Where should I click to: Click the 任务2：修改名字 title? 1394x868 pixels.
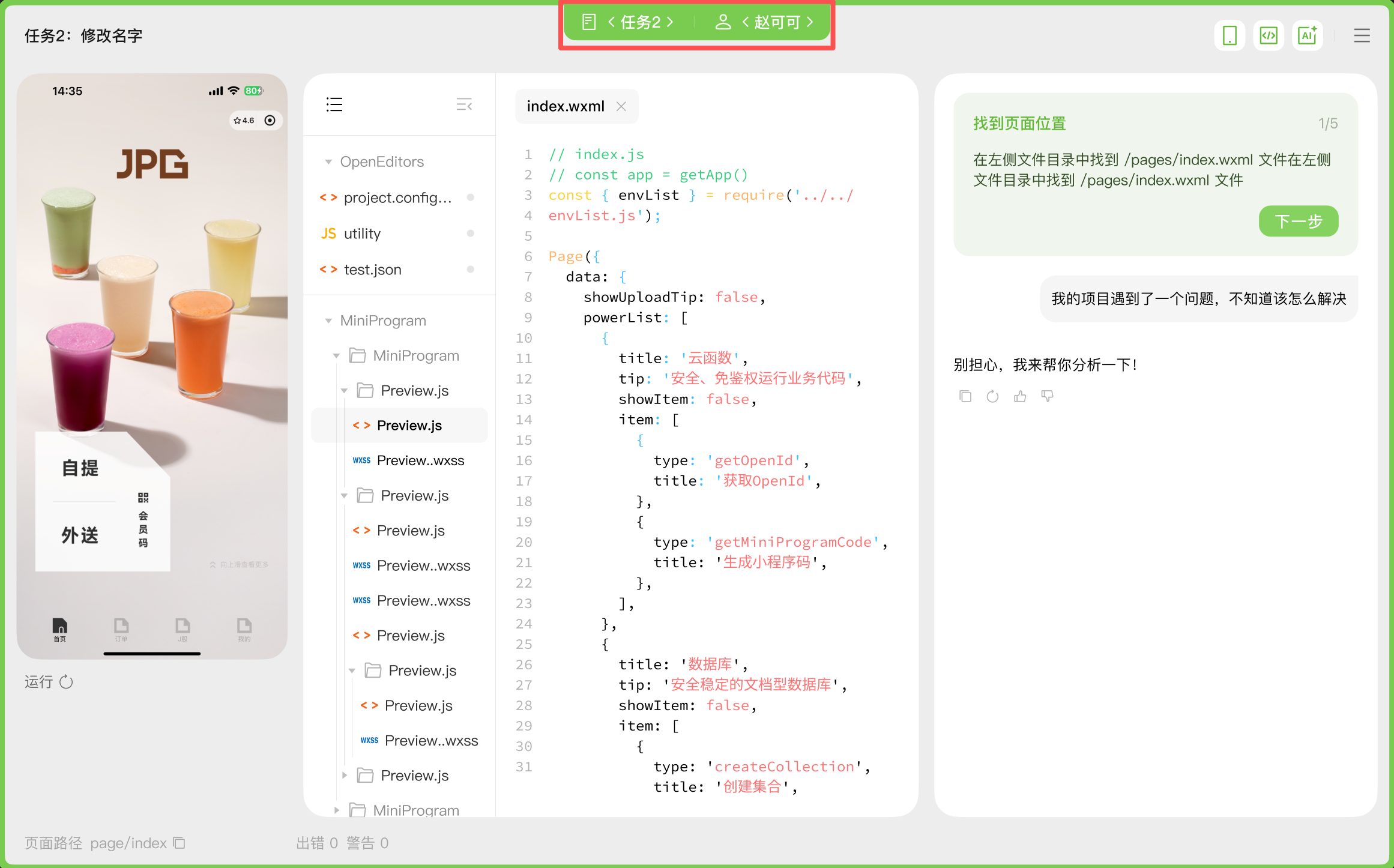pyautogui.click(x=83, y=36)
